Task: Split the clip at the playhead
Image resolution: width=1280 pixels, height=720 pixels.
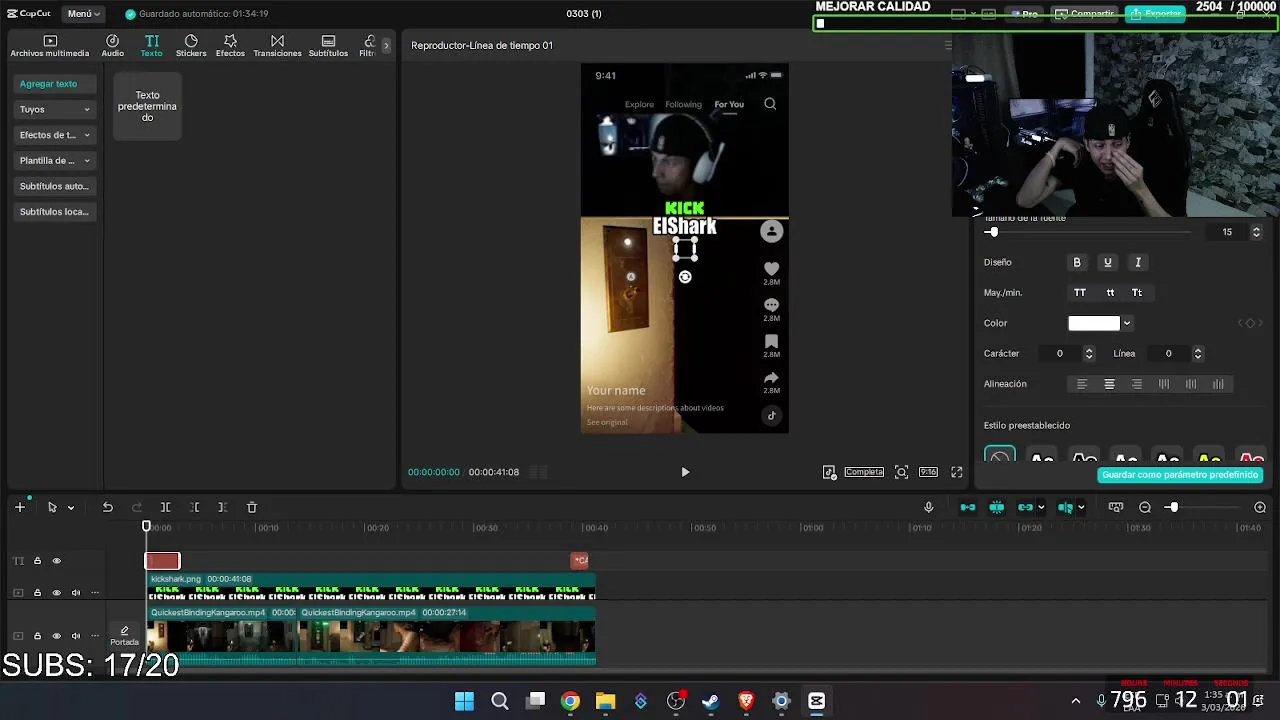Action: (x=166, y=507)
